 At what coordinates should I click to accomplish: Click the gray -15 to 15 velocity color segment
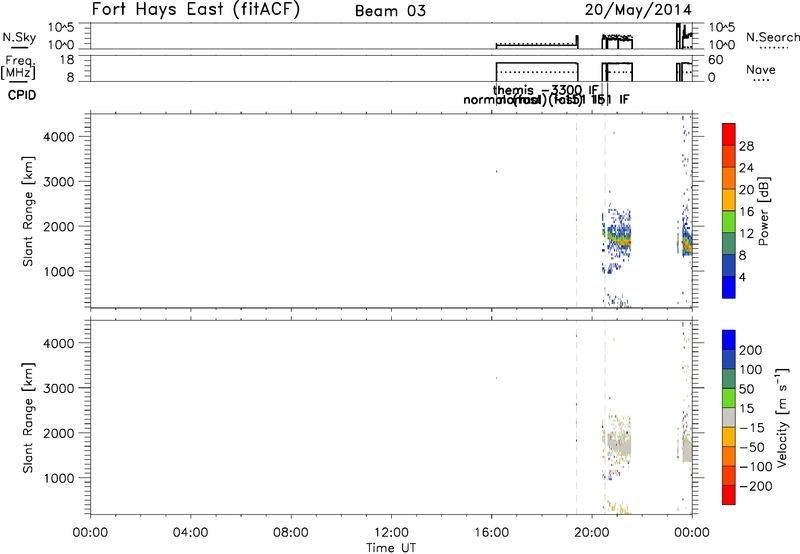click(729, 418)
